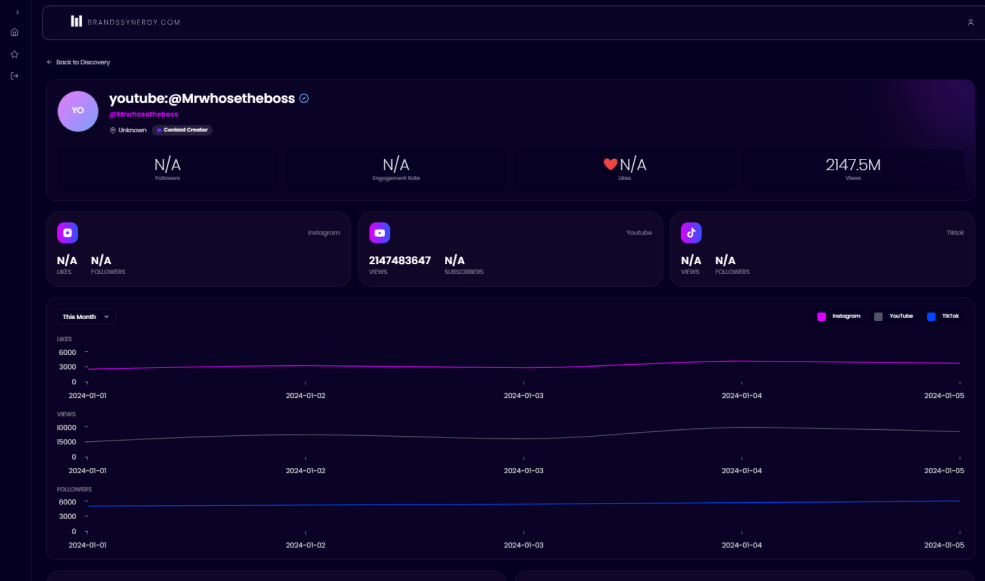This screenshot has height=581, width=985.
Task: Click the Content Creator badge
Action: [x=182, y=130]
